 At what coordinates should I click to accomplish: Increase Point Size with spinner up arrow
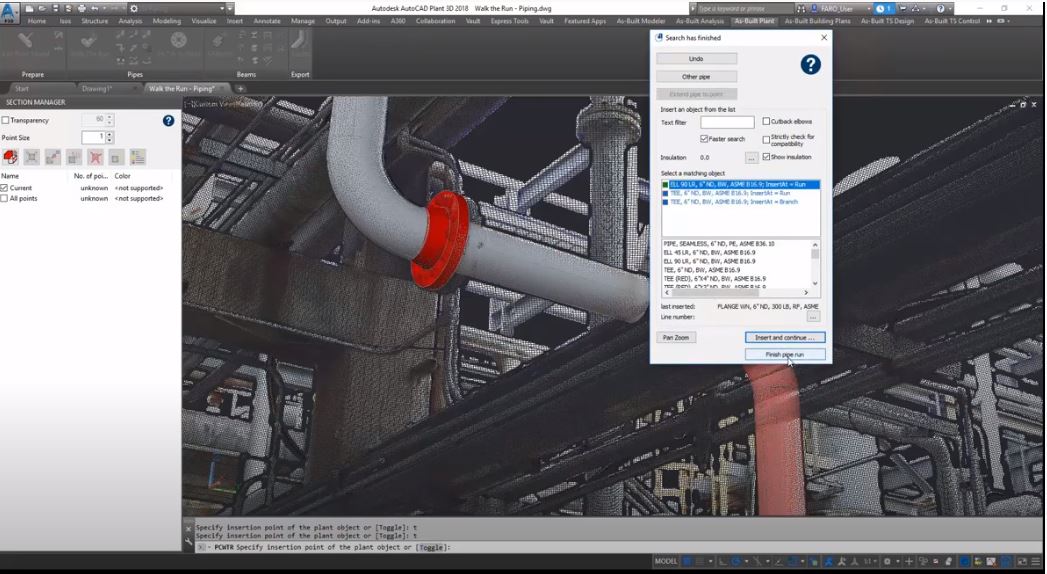tap(110, 134)
